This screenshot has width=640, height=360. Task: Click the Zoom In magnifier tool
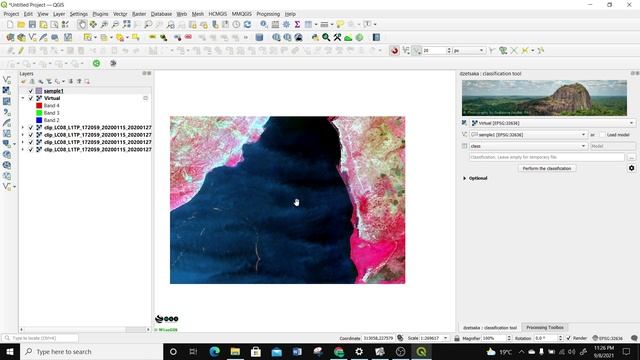click(104, 24)
